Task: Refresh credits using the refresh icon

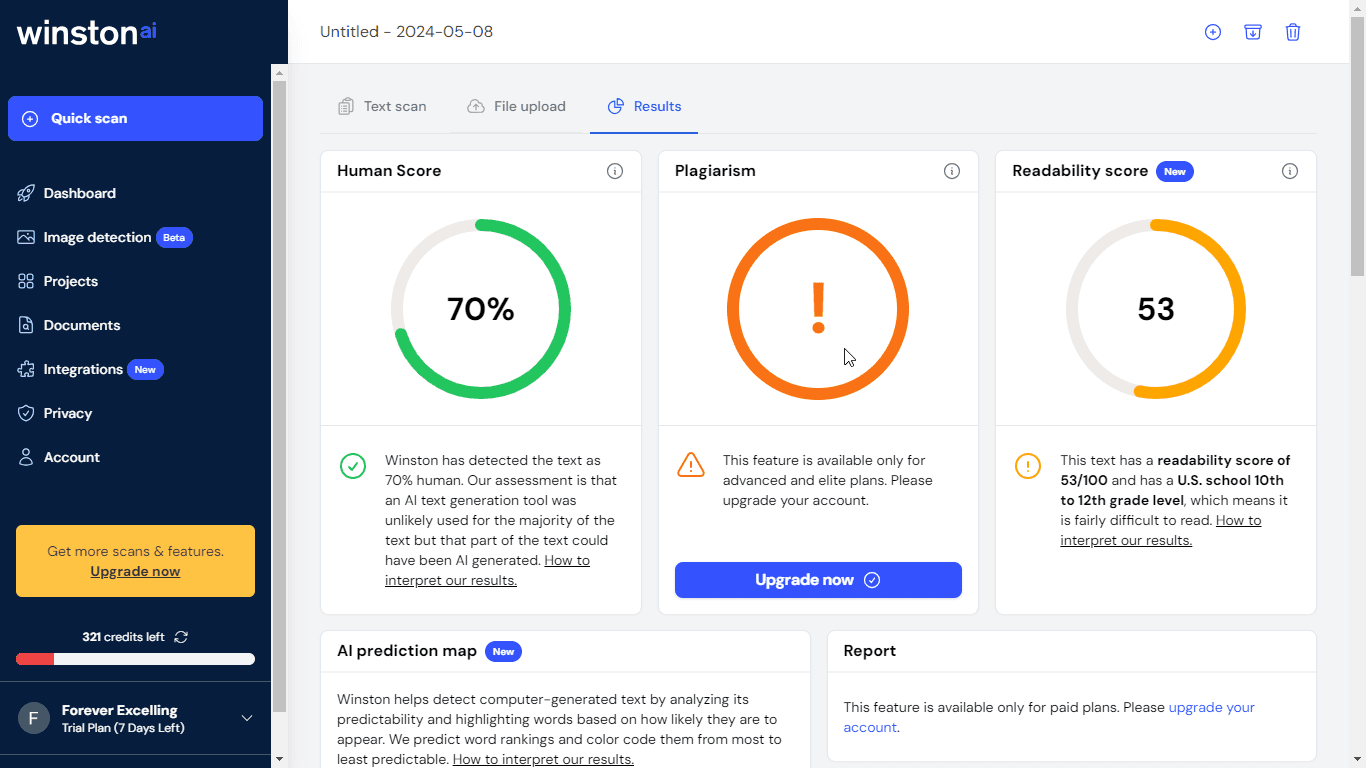Action: click(181, 637)
